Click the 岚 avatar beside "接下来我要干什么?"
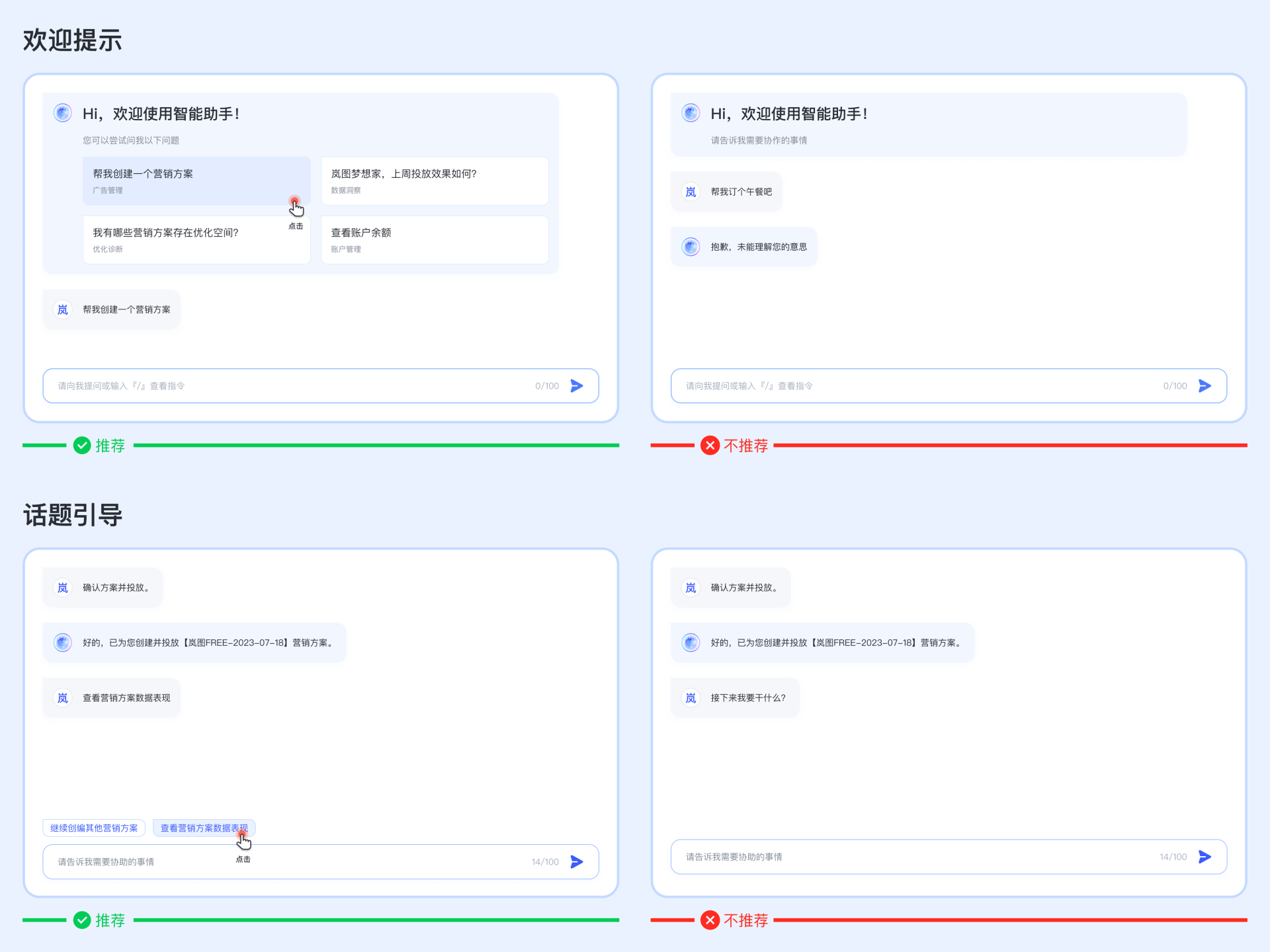Image resolution: width=1270 pixels, height=952 pixels. coord(691,698)
